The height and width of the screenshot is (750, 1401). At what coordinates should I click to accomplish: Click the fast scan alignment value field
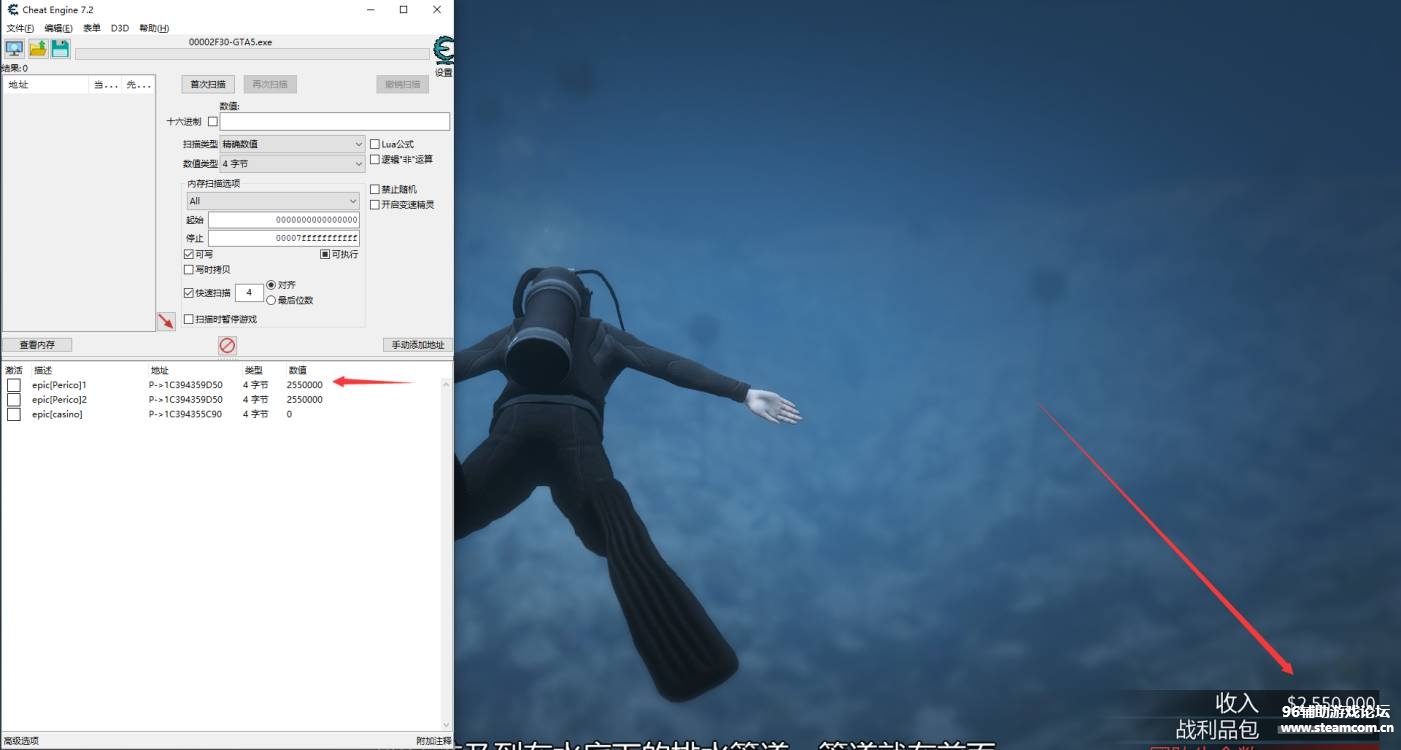pos(249,293)
